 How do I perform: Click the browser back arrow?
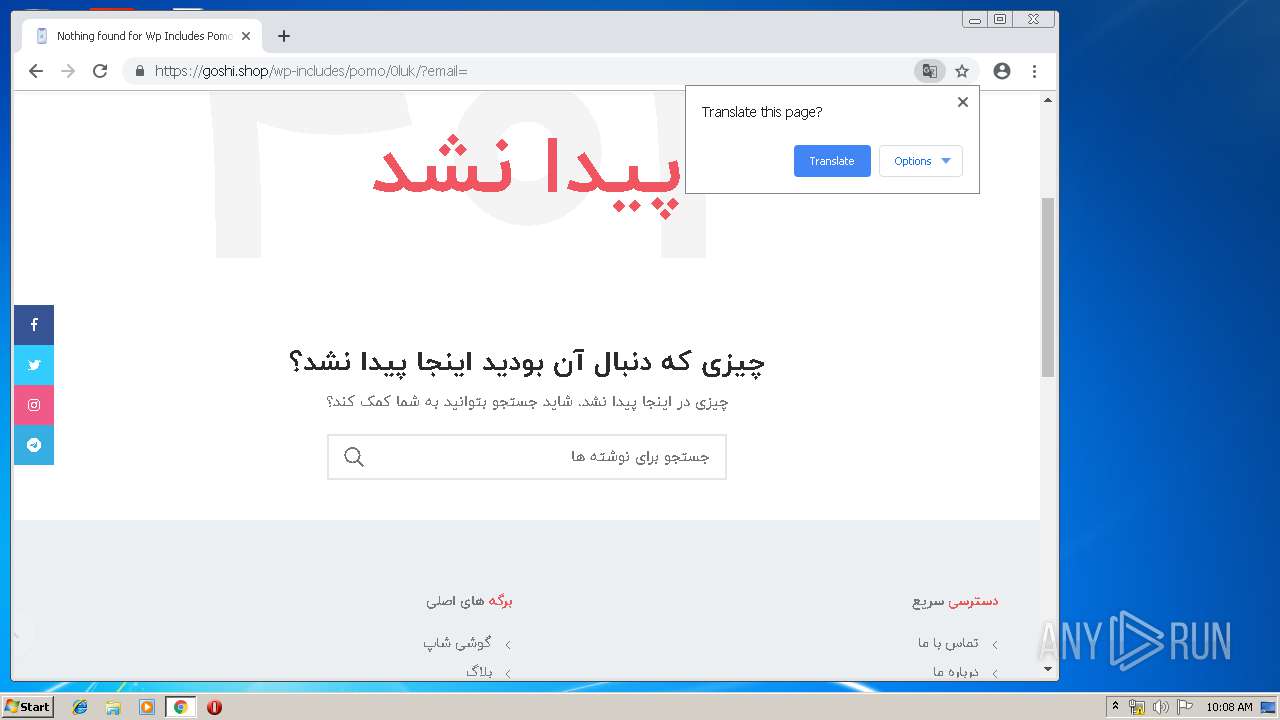tap(36, 71)
